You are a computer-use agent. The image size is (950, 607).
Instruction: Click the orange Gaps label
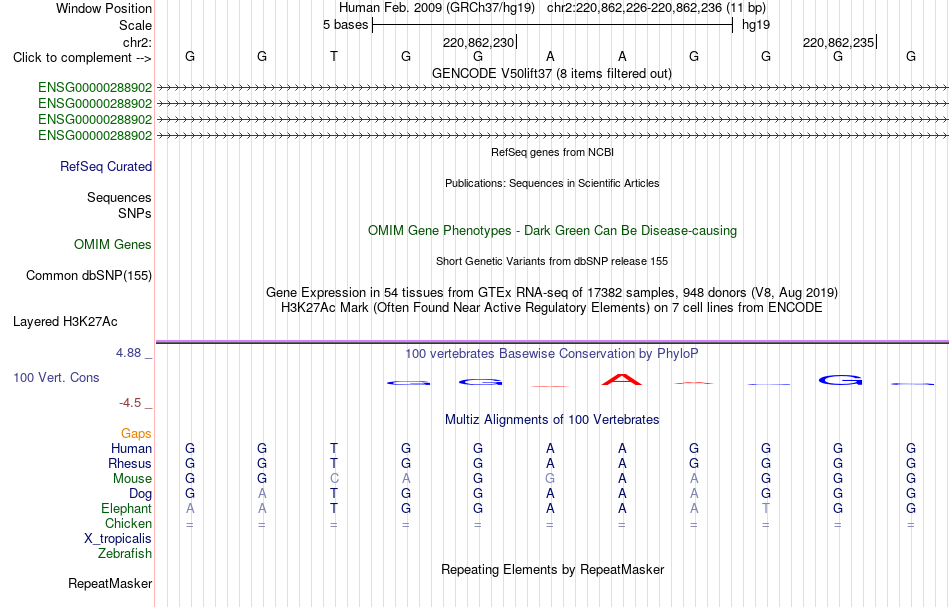click(x=136, y=433)
